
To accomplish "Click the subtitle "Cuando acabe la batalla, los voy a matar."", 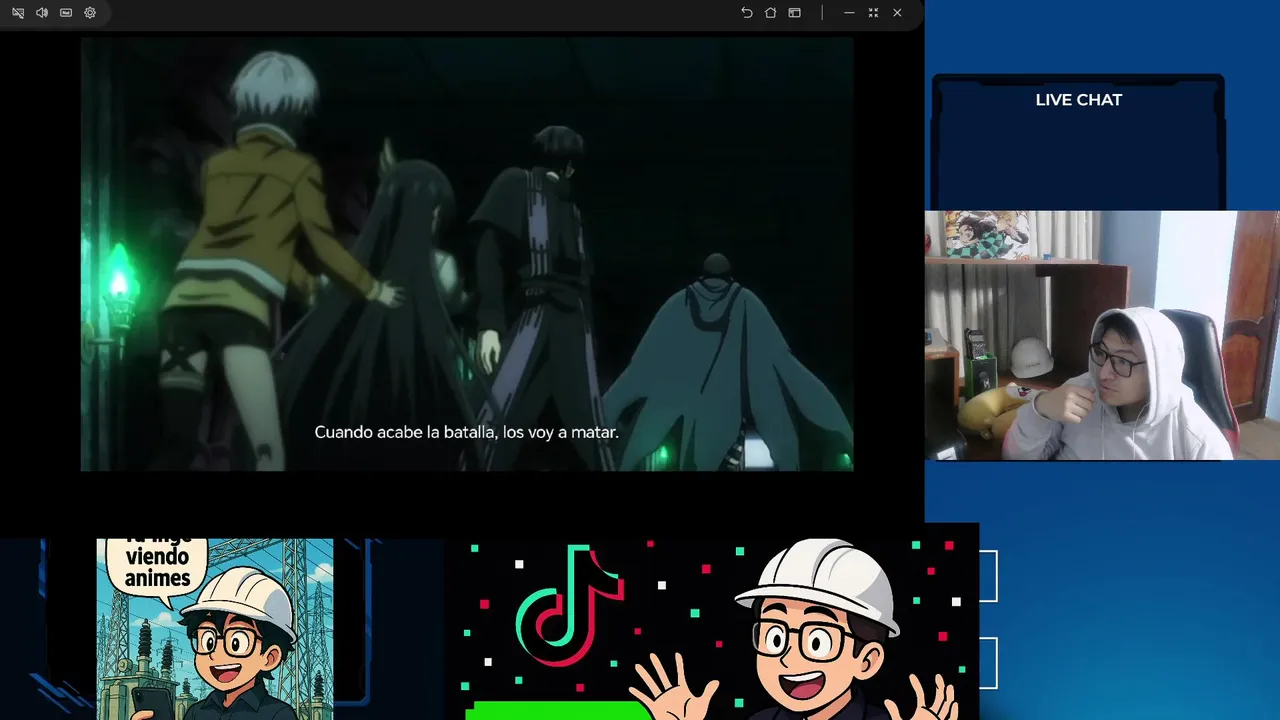I will click(467, 432).
